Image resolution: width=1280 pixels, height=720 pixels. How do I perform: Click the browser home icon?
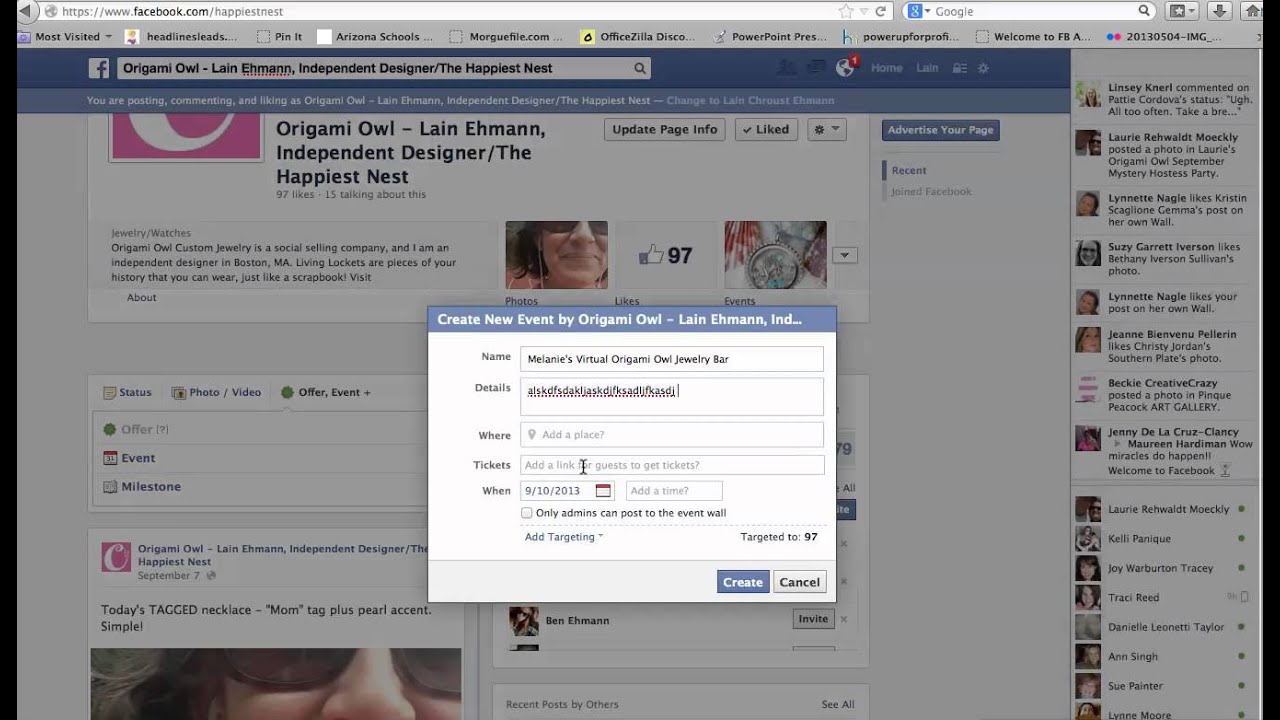[x=1253, y=11]
